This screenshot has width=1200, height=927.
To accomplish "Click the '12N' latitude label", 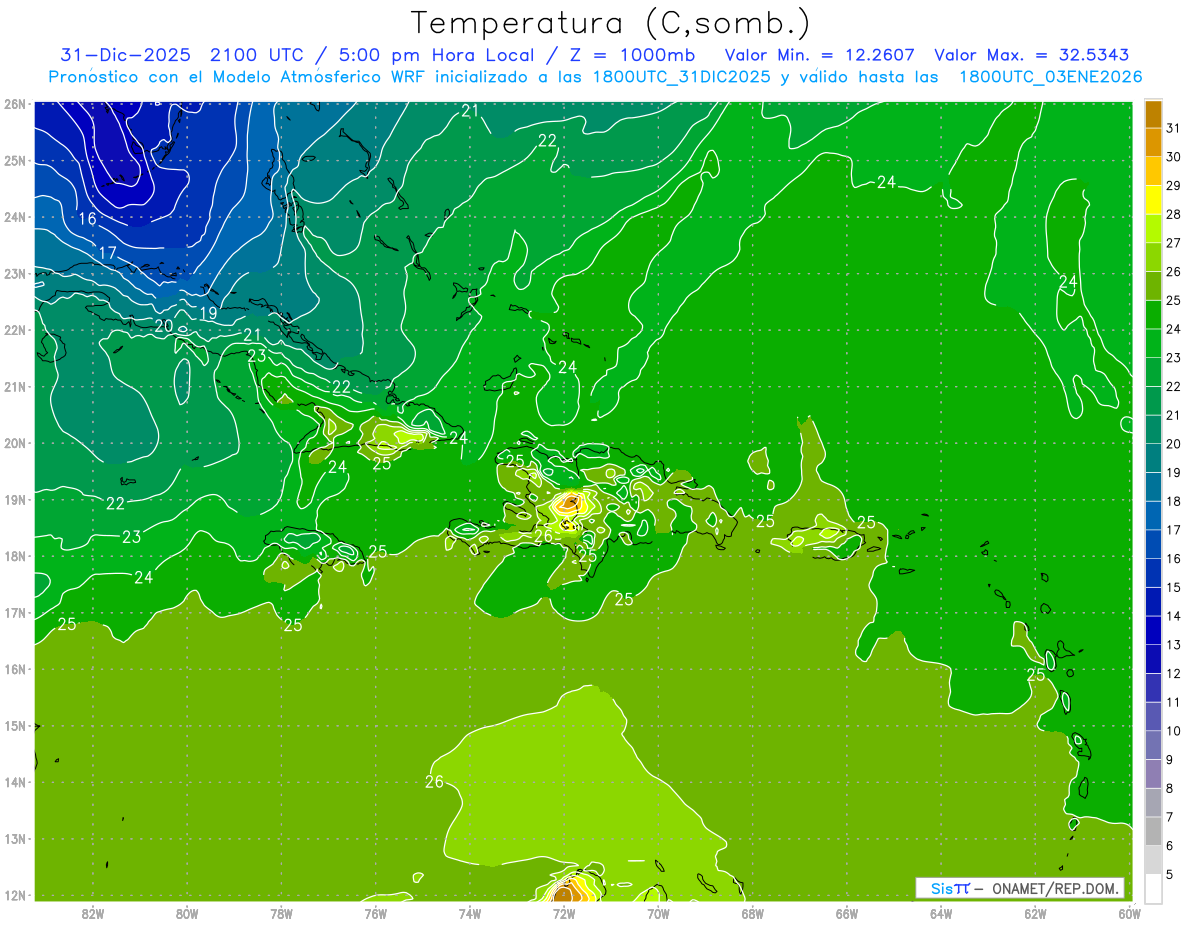I will click(x=15, y=895).
